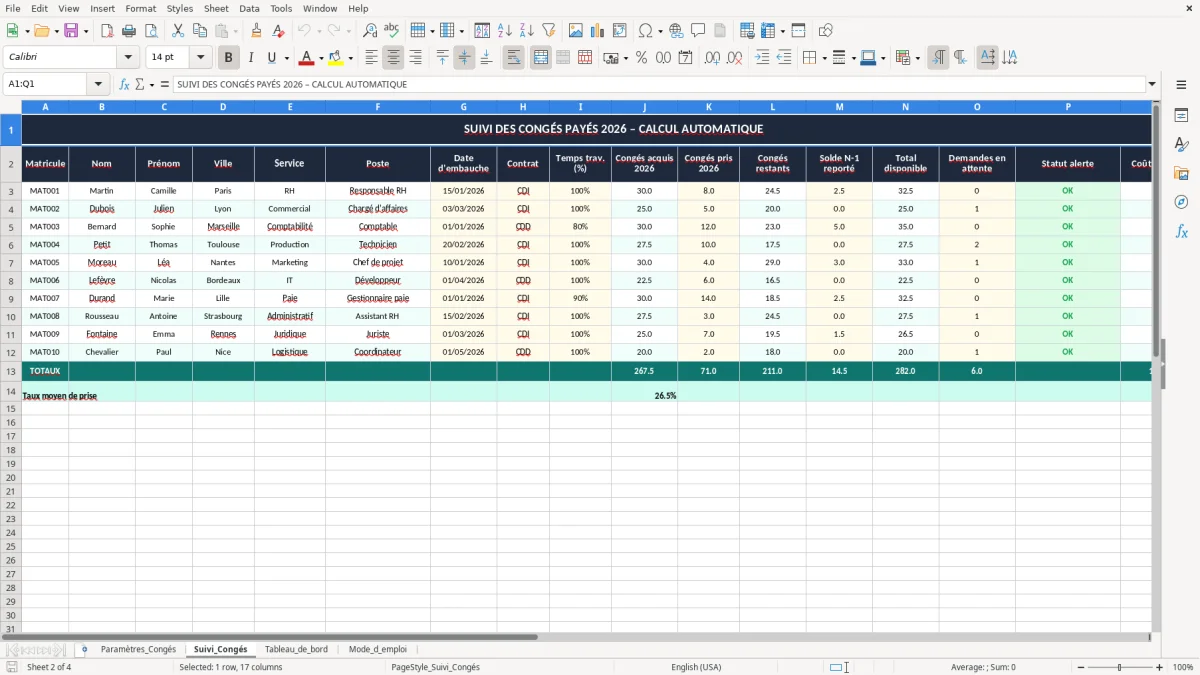Open the Styles menu
This screenshot has width=1200, height=675.
tap(180, 8)
